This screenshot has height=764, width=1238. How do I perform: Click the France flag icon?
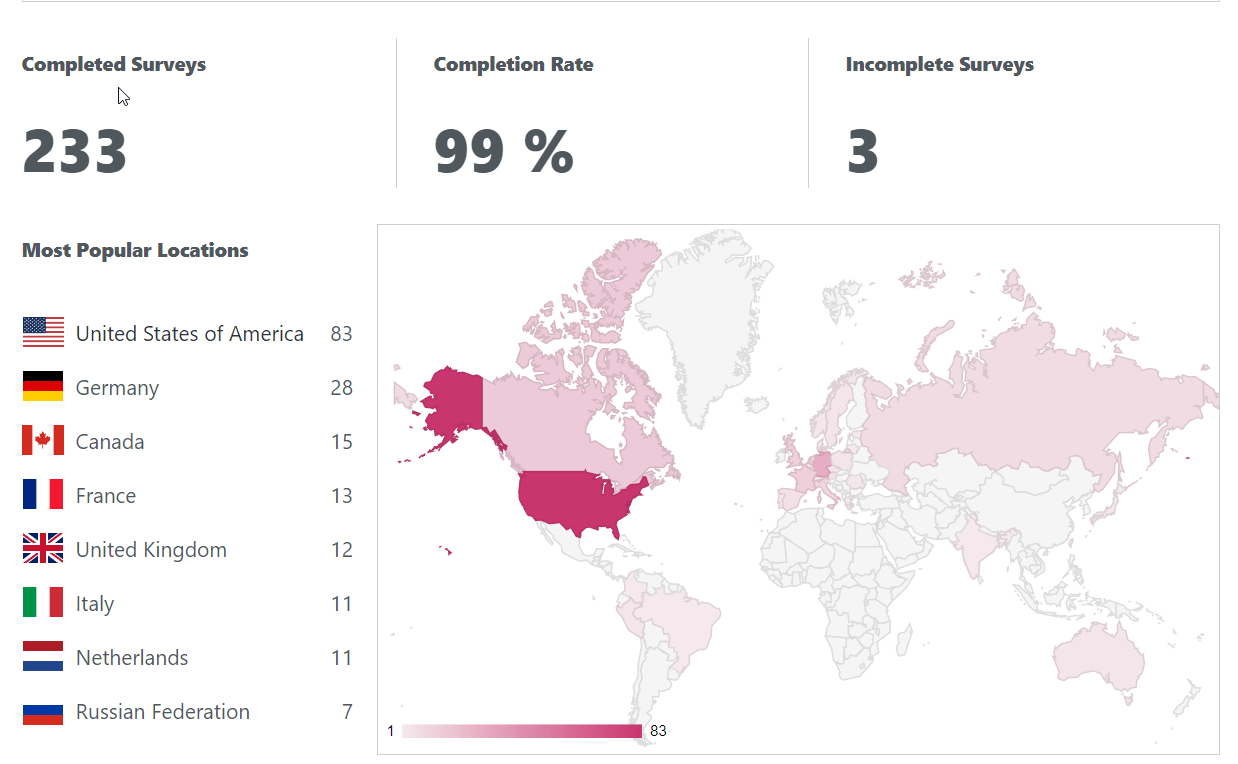(x=43, y=495)
